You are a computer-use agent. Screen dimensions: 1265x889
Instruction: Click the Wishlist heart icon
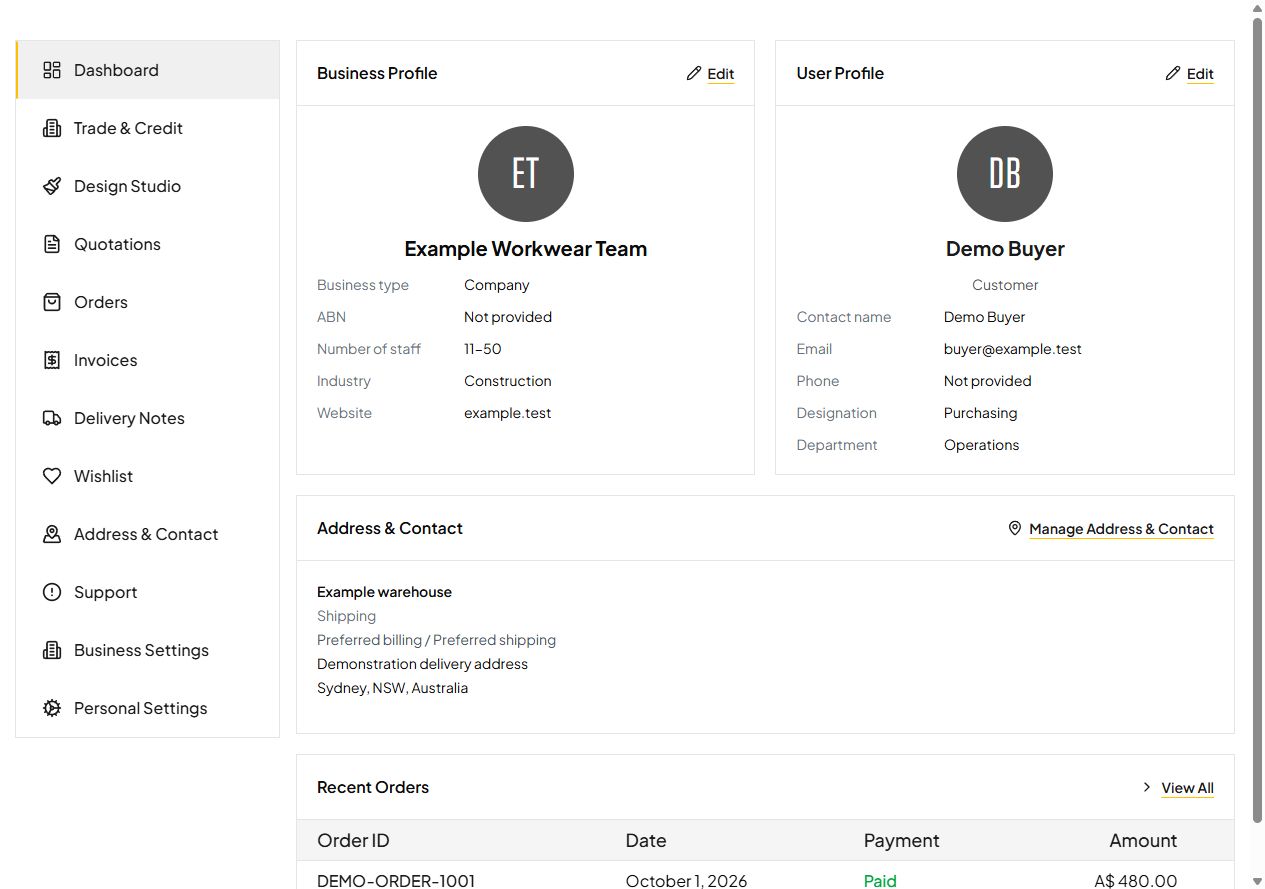[x=52, y=476]
